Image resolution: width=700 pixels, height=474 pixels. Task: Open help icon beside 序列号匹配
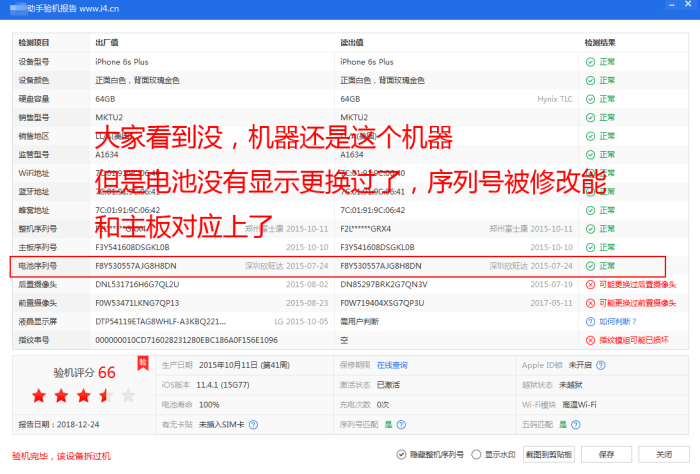pos(401,424)
